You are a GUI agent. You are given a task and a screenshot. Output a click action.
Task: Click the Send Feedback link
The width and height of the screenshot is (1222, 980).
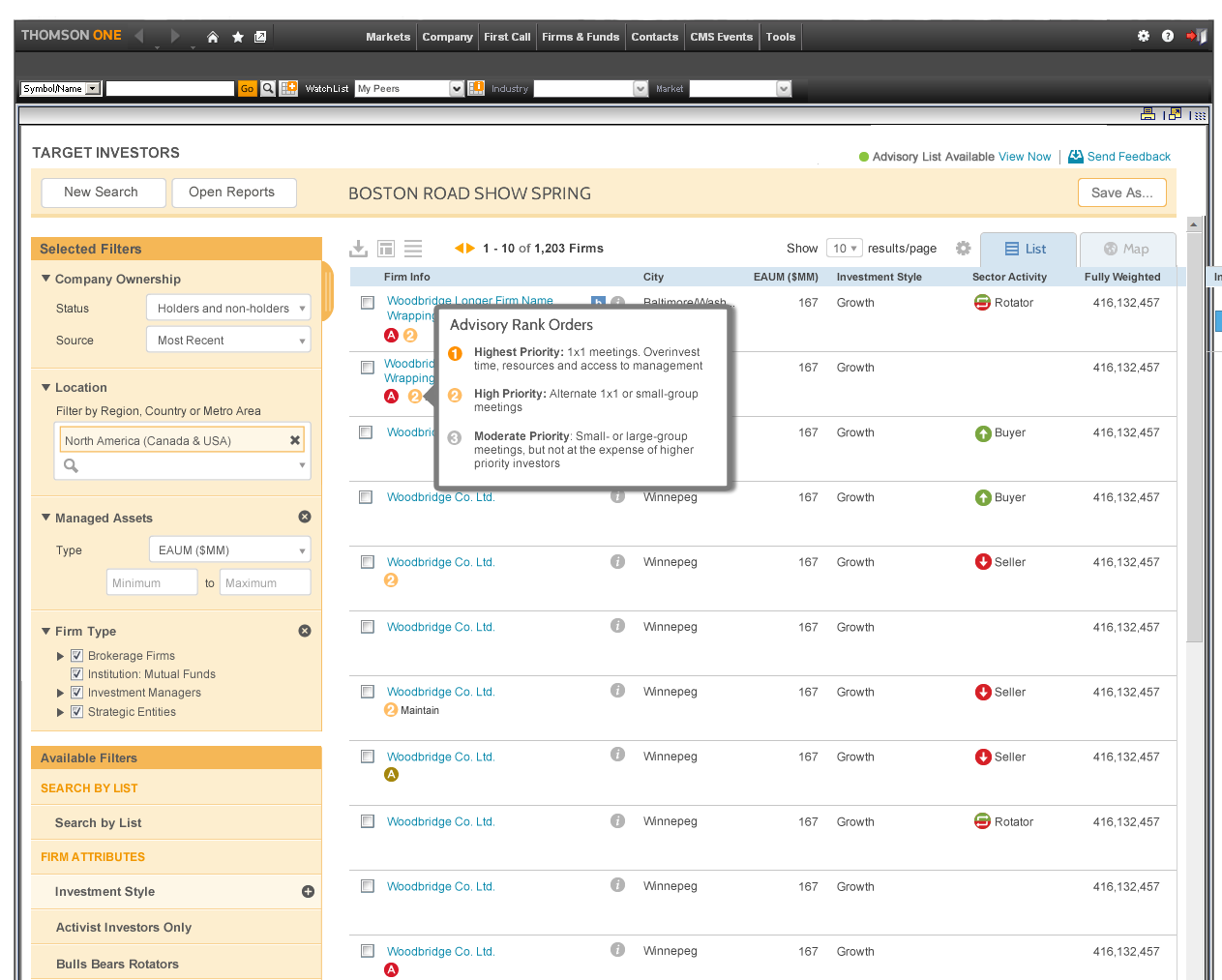tap(1128, 157)
